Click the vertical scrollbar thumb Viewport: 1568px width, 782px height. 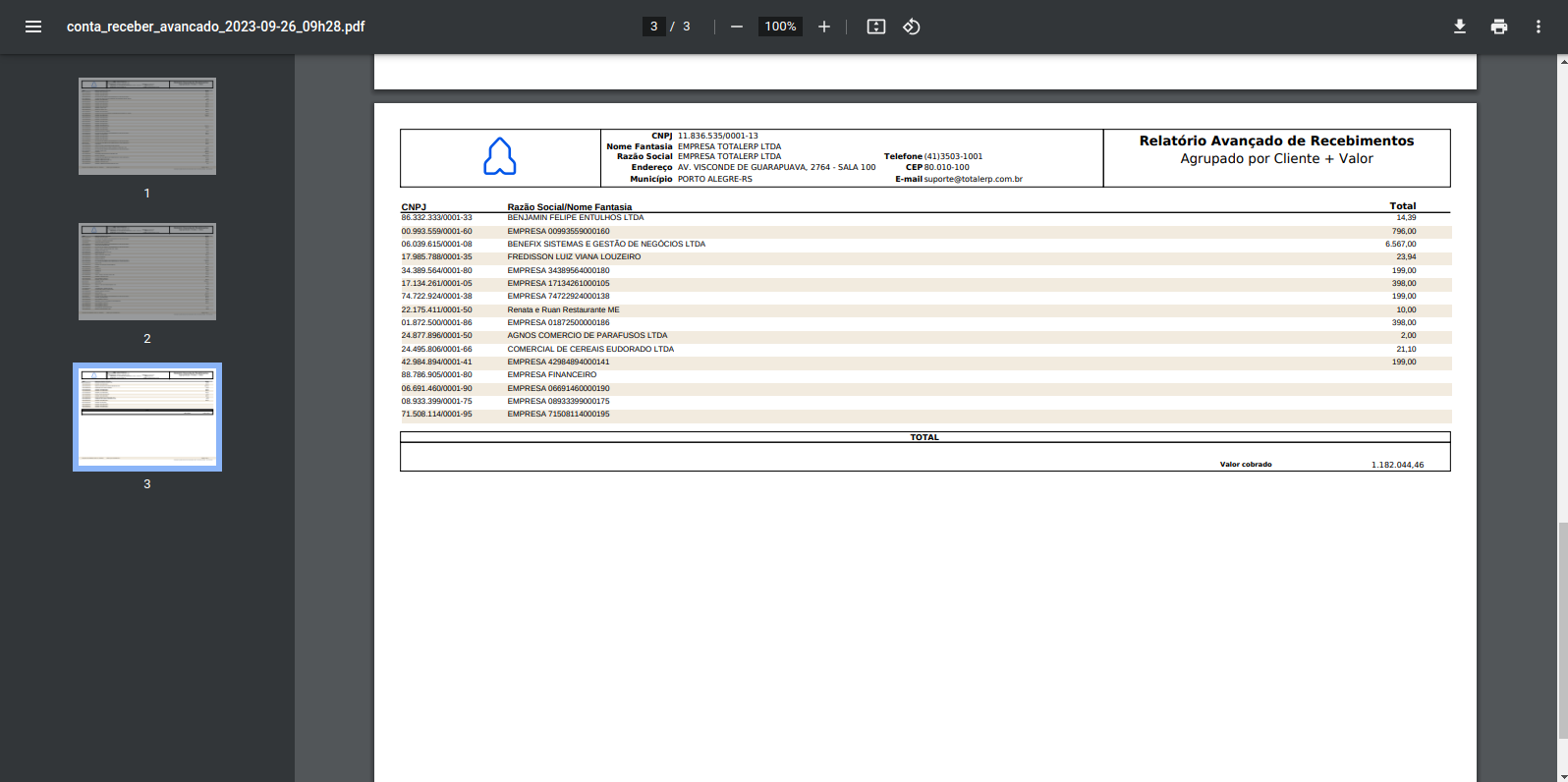click(x=1562, y=631)
